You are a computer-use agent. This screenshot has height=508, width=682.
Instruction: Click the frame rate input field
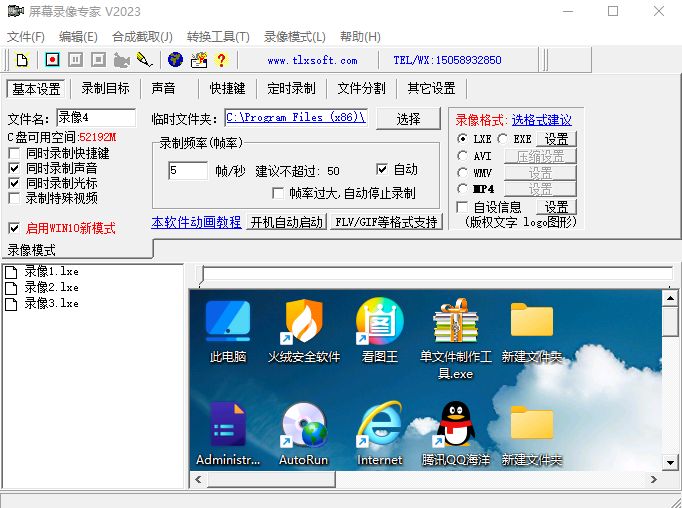(187, 170)
